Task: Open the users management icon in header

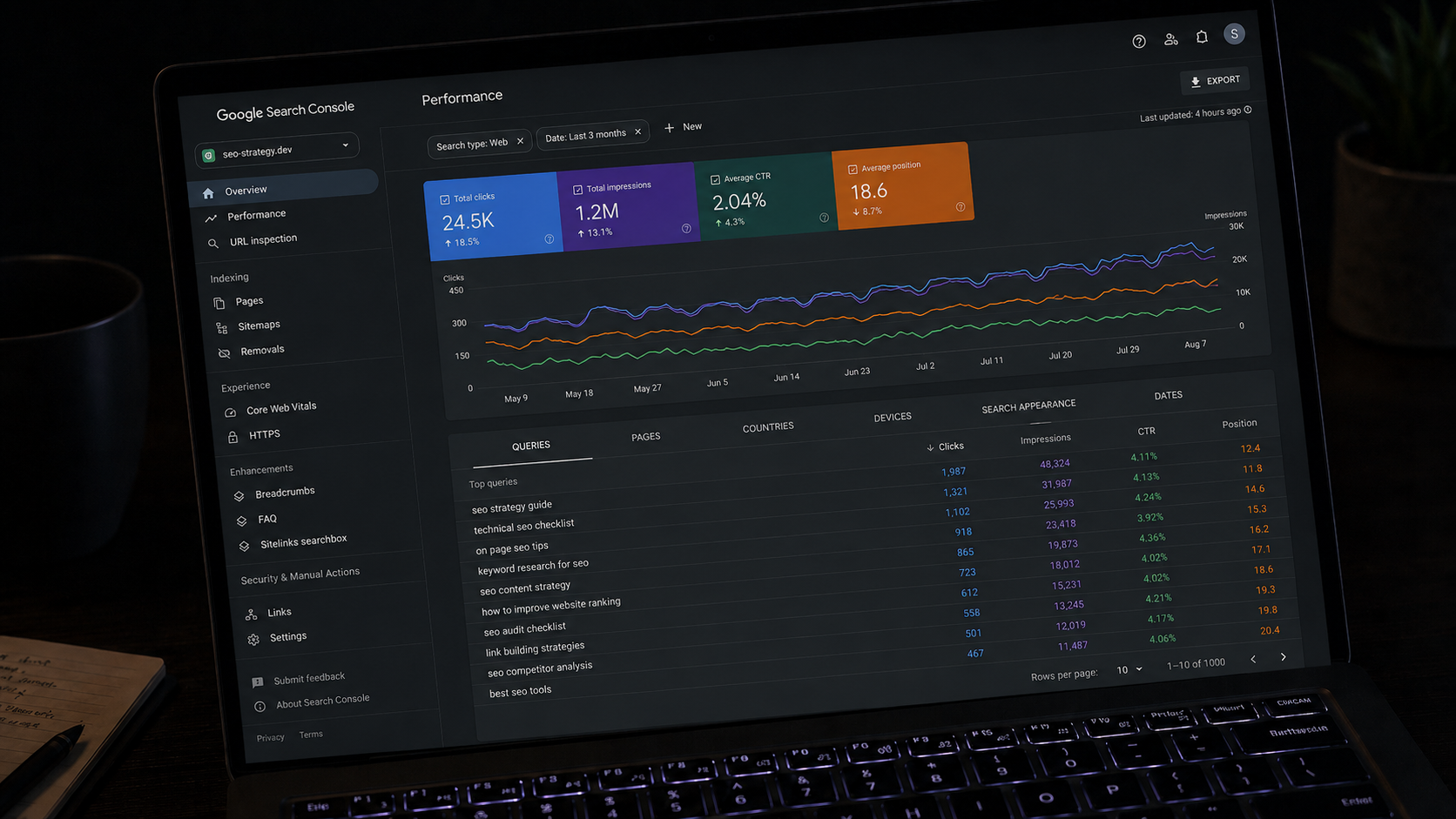Action: click(x=1170, y=39)
